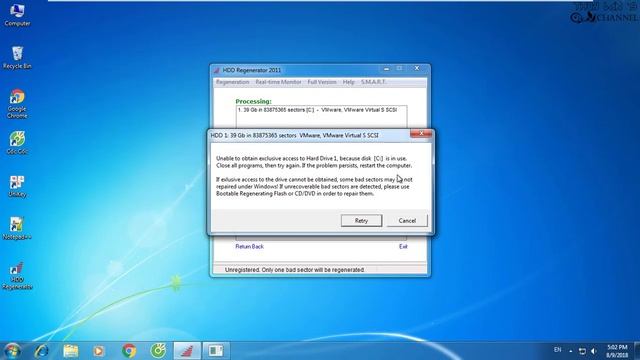This screenshot has height=360, width=640.
Task: Close the HDD Regenerator 2011 window
Action: click(417, 69)
